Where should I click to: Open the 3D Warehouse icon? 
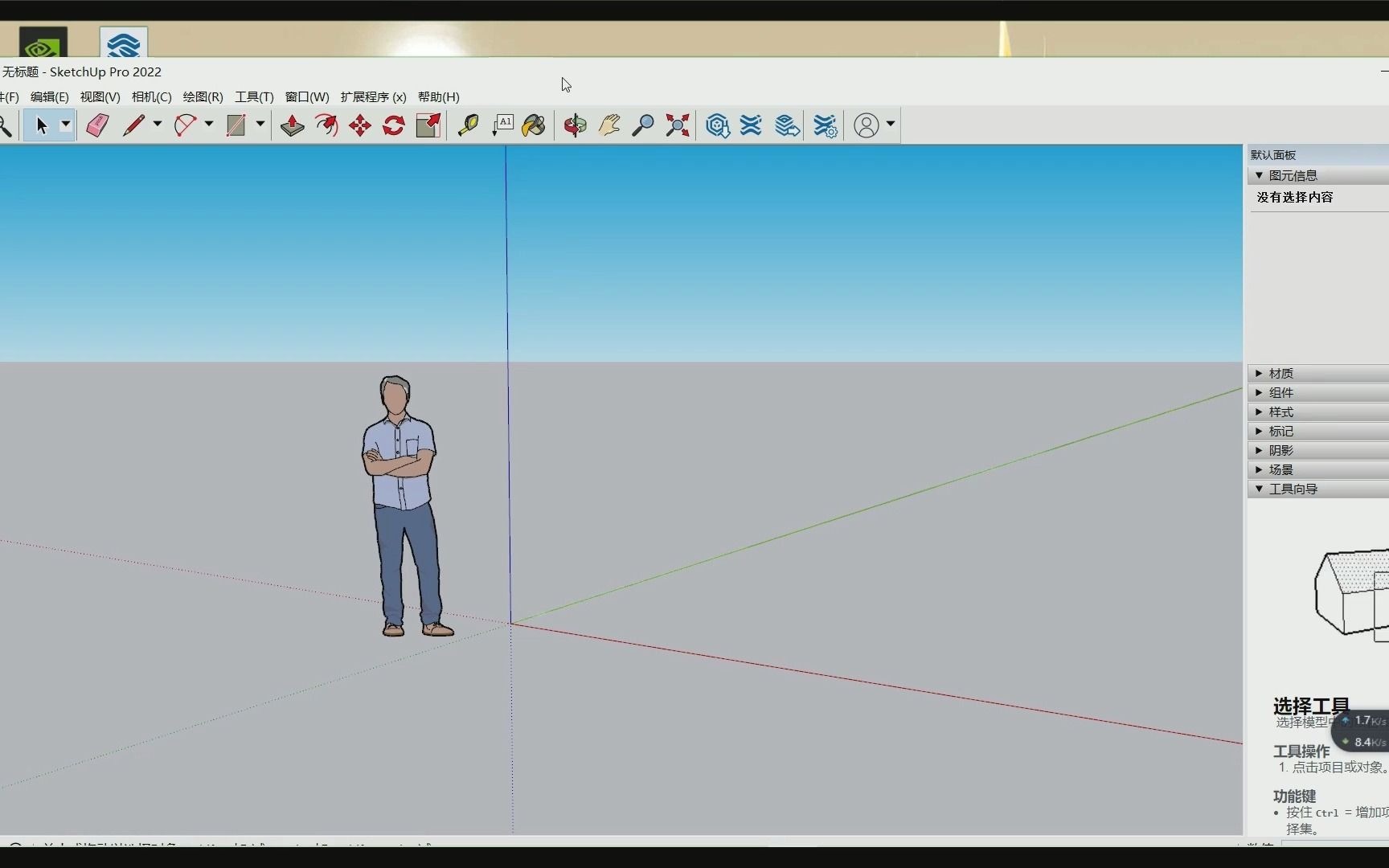718,125
